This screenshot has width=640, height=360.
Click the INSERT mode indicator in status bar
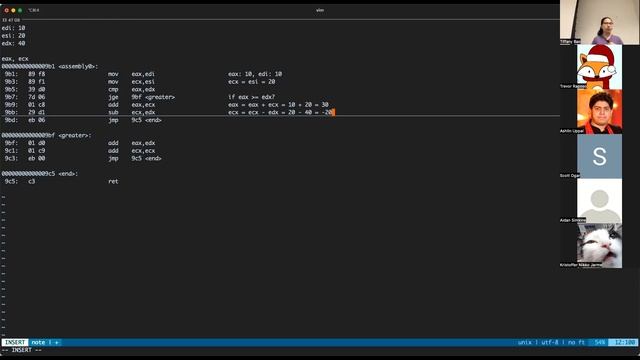click(15, 342)
